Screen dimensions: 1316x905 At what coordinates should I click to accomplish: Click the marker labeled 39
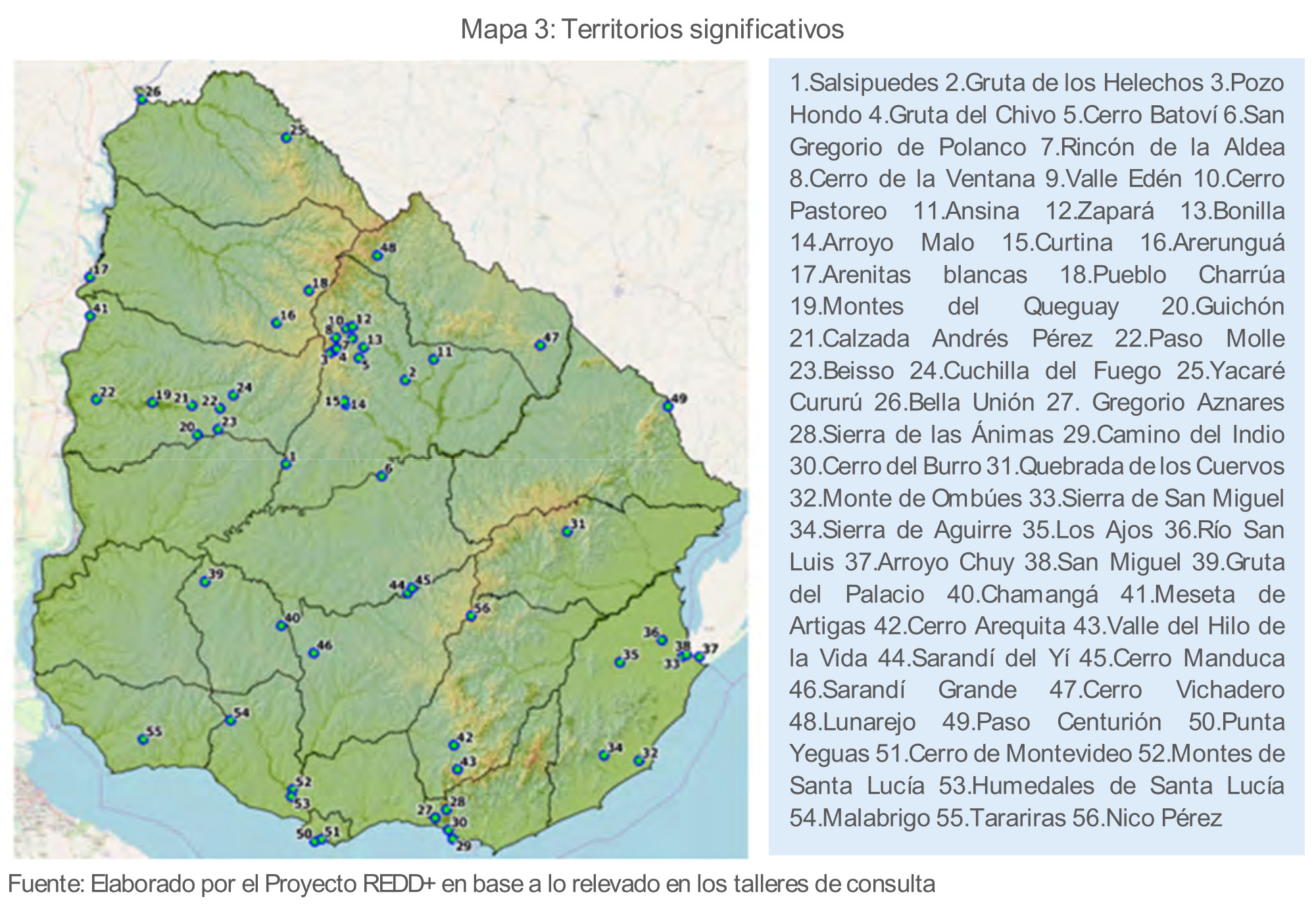pos(205,582)
